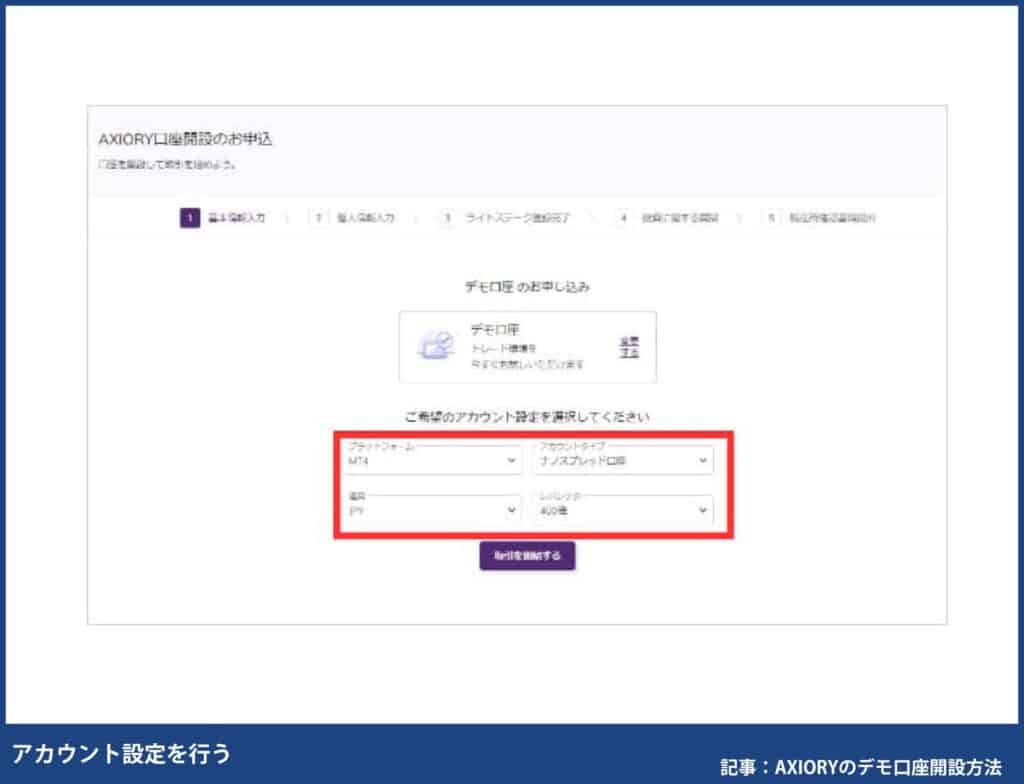Click the デモ口座 account card
The width and height of the screenshot is (1024, 784).
tap(528, 347)
